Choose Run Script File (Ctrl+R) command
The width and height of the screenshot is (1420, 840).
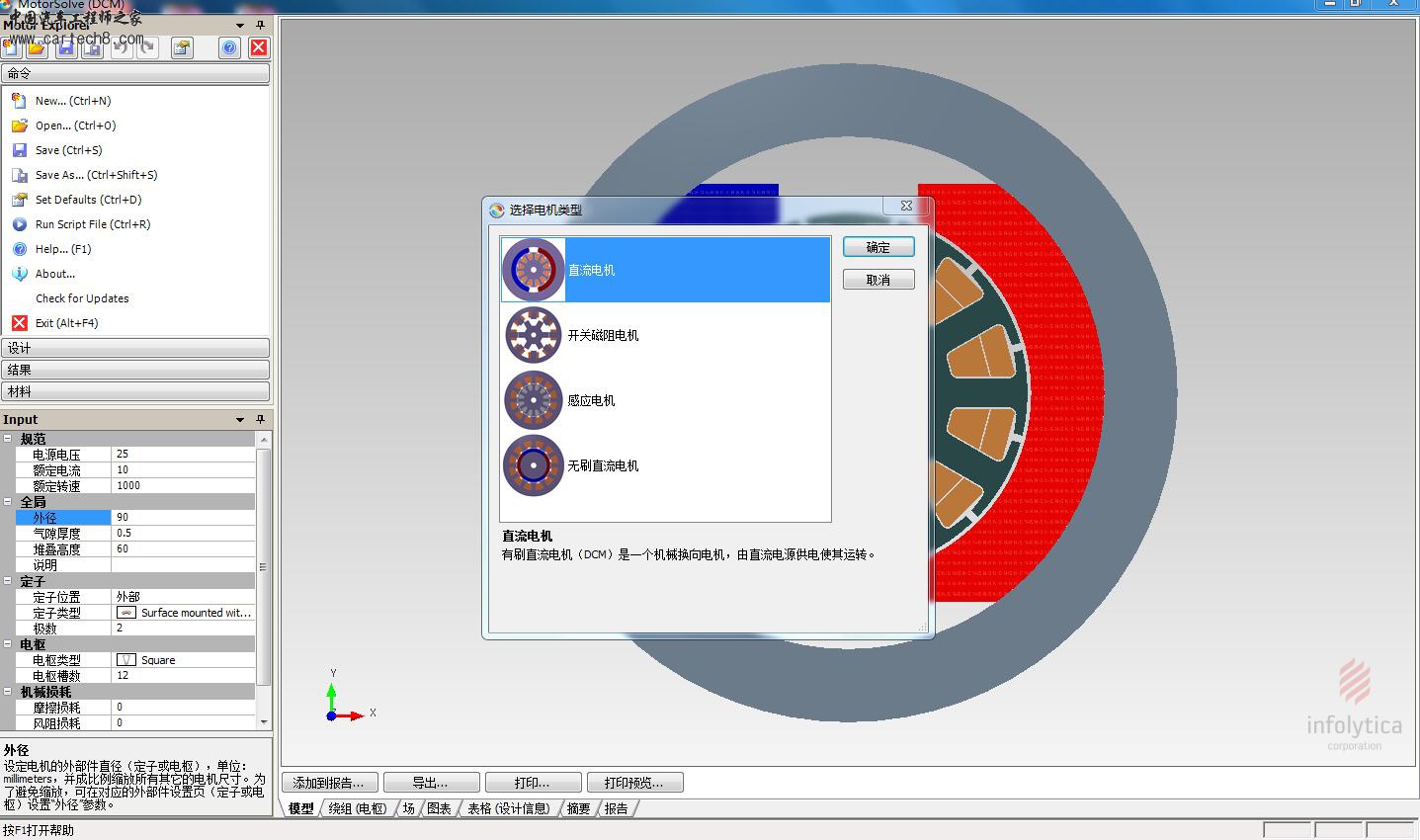[93, 224]
